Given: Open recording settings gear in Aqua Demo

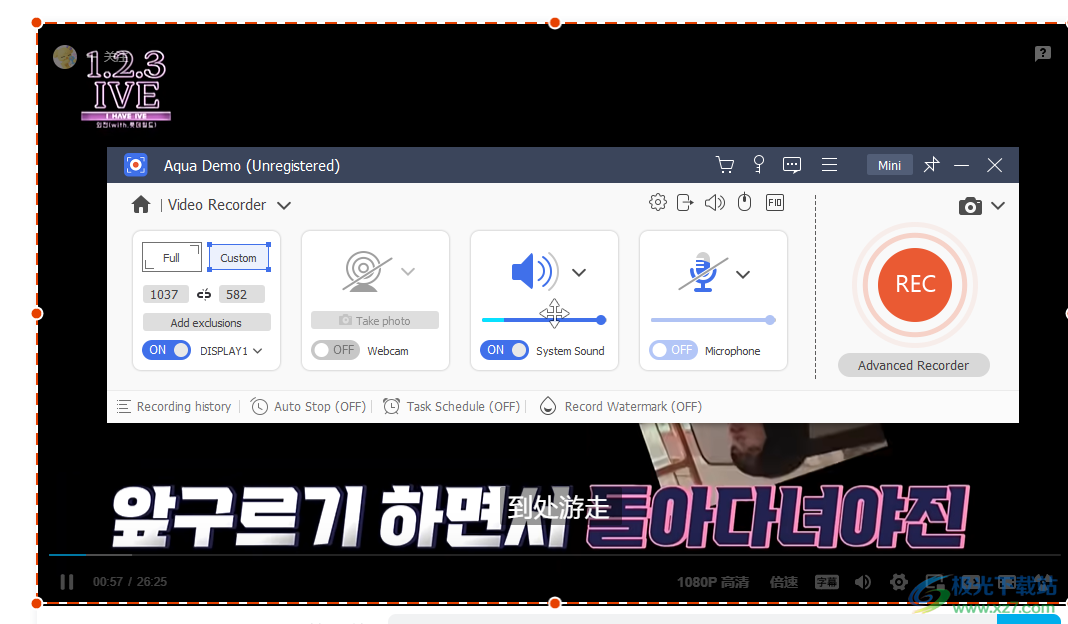Looking at the screenshot, I should tap(657, 202).
